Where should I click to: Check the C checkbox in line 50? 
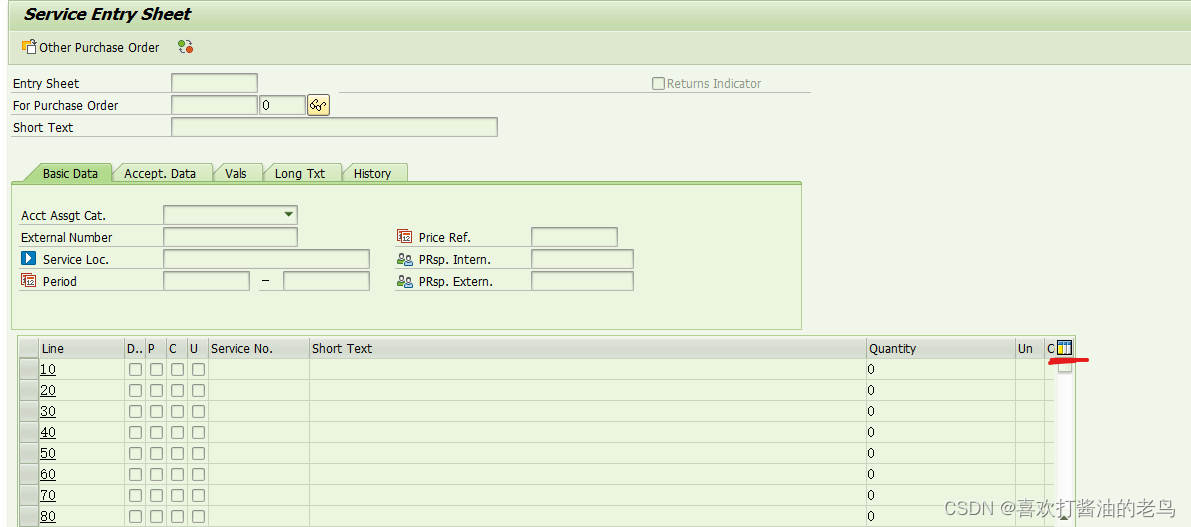[177, 453]
